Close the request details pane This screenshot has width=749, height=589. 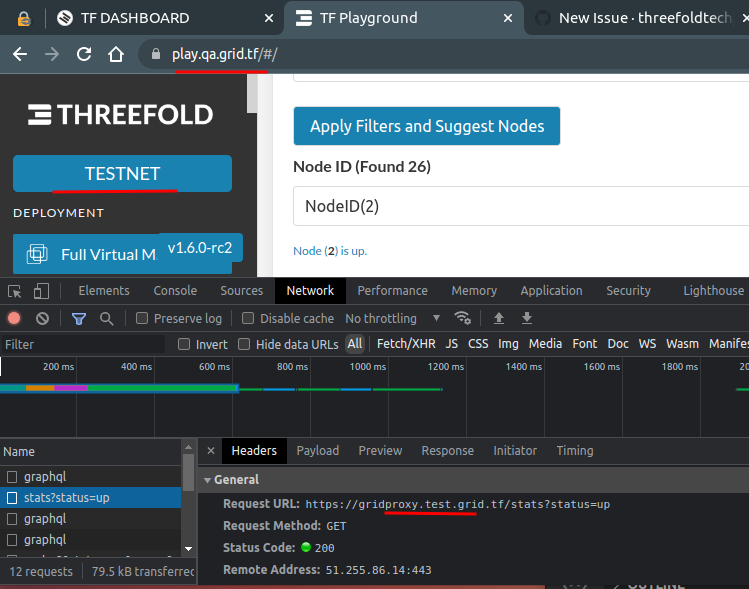(211, 450)
